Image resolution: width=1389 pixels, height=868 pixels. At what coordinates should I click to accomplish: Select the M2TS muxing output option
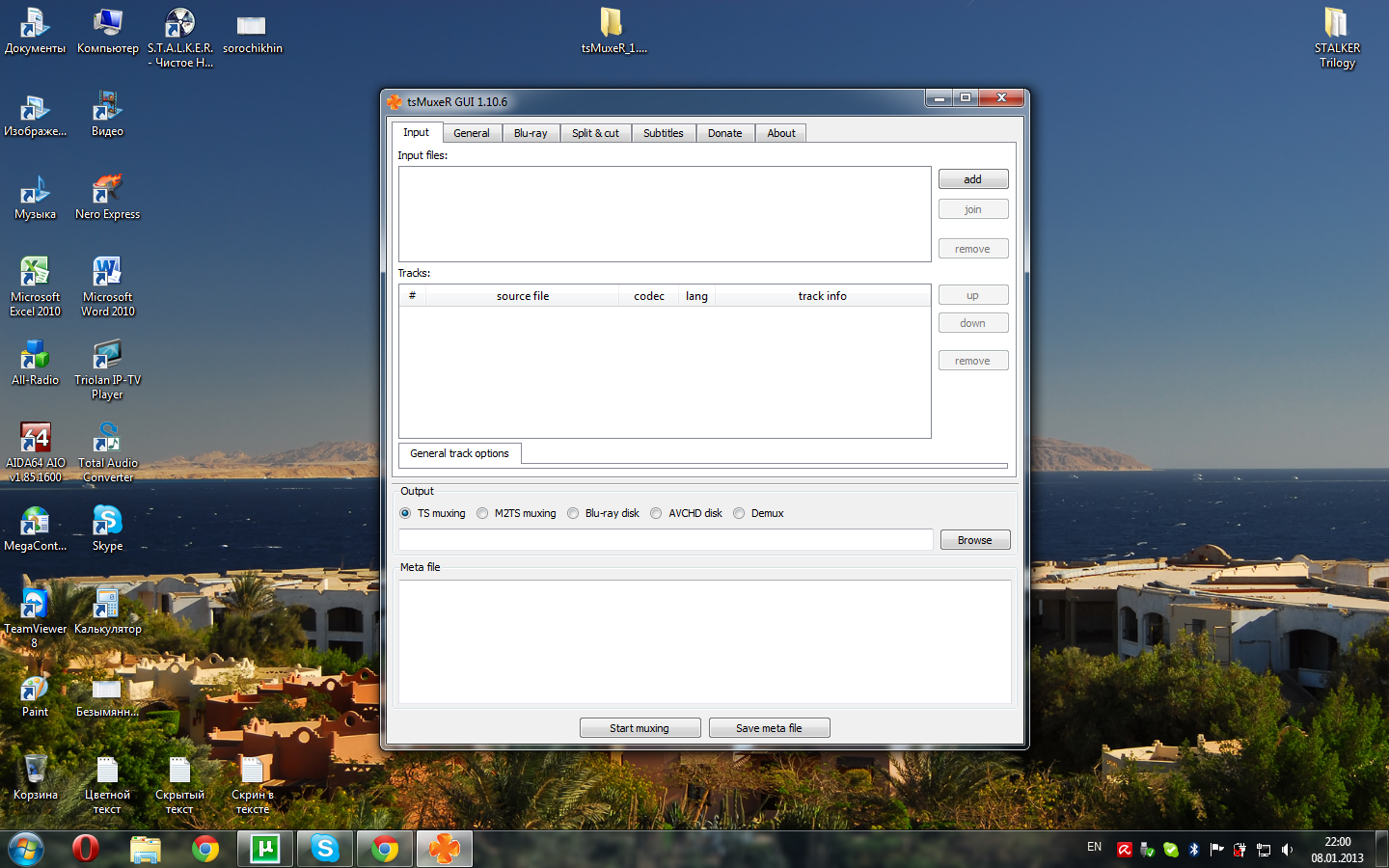[516, 513]
